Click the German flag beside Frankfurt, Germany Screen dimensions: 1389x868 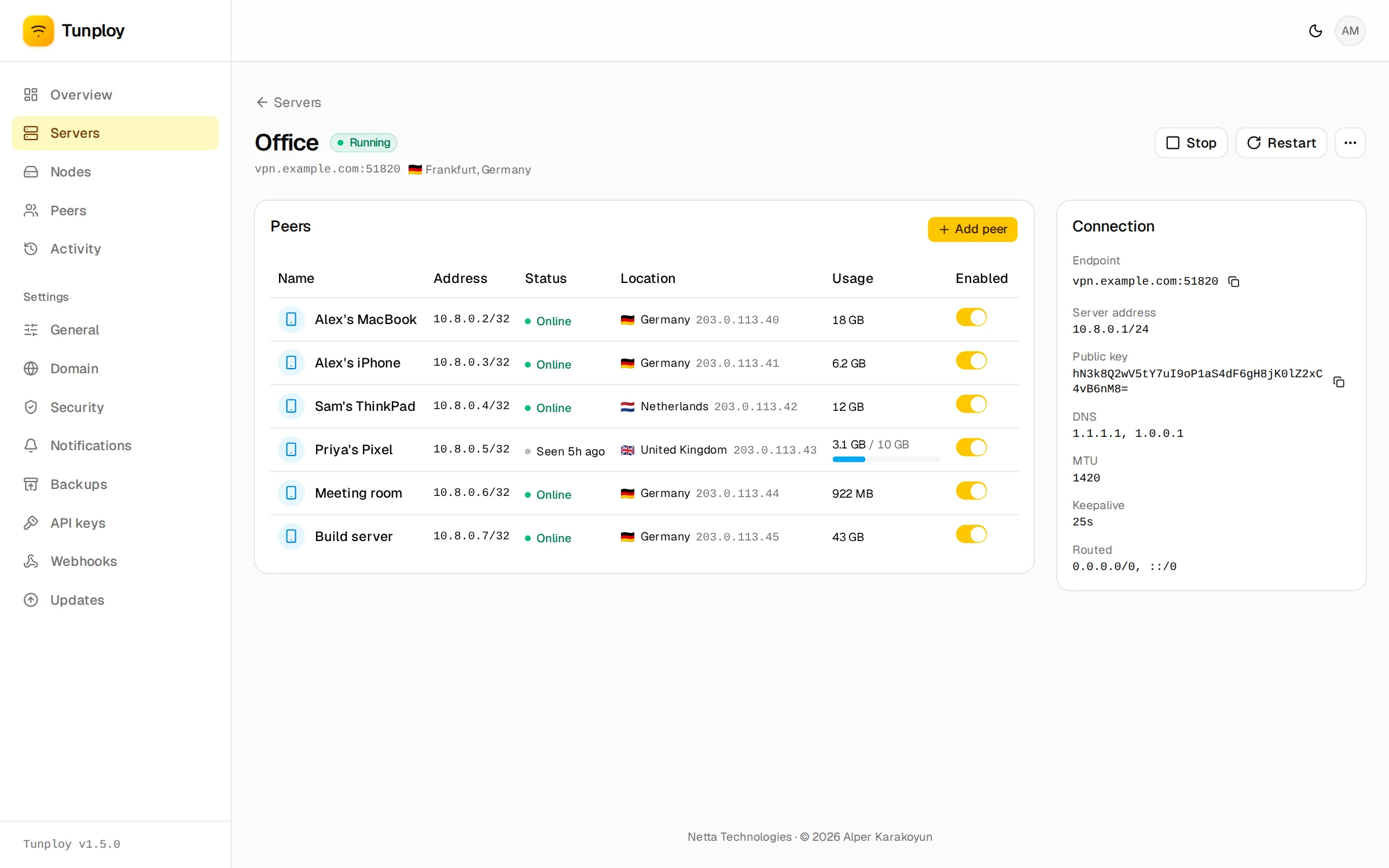pyautogui.click(x=415, y=170)
